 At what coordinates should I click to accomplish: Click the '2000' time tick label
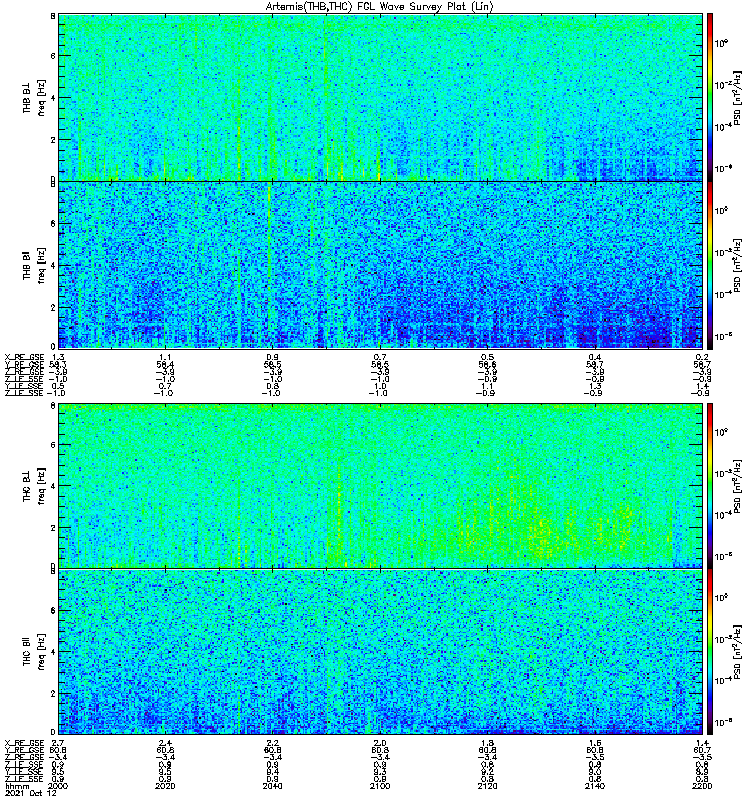click(x=58, y=786)
